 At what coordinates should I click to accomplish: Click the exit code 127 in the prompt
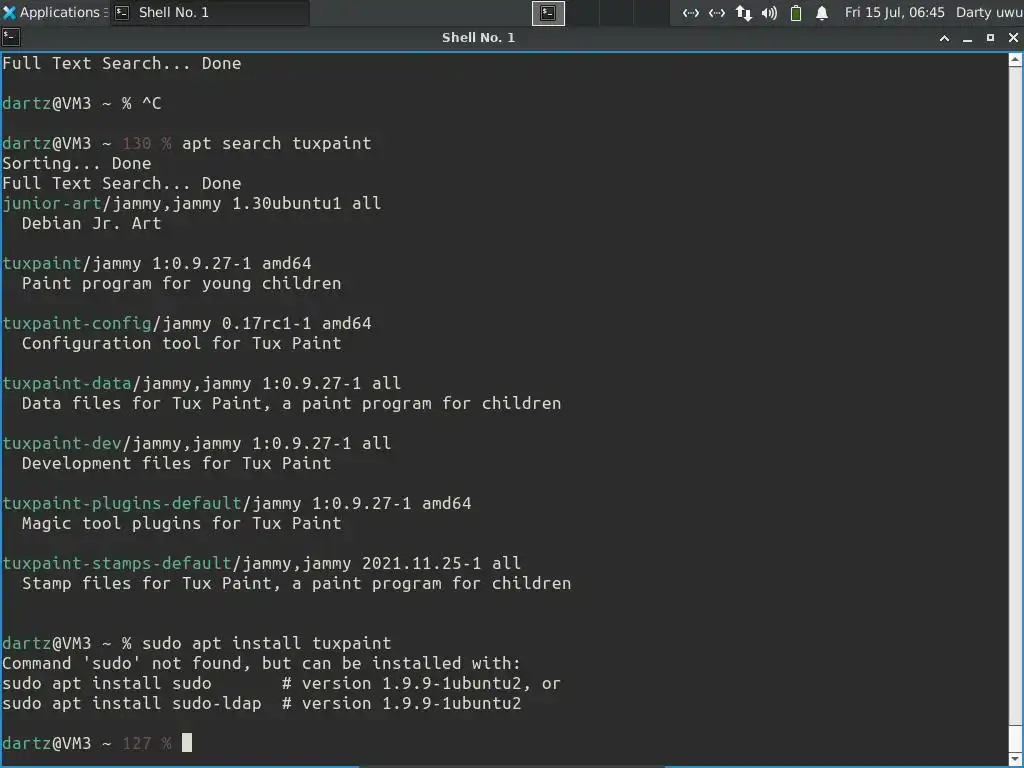(x=136, y=743)
